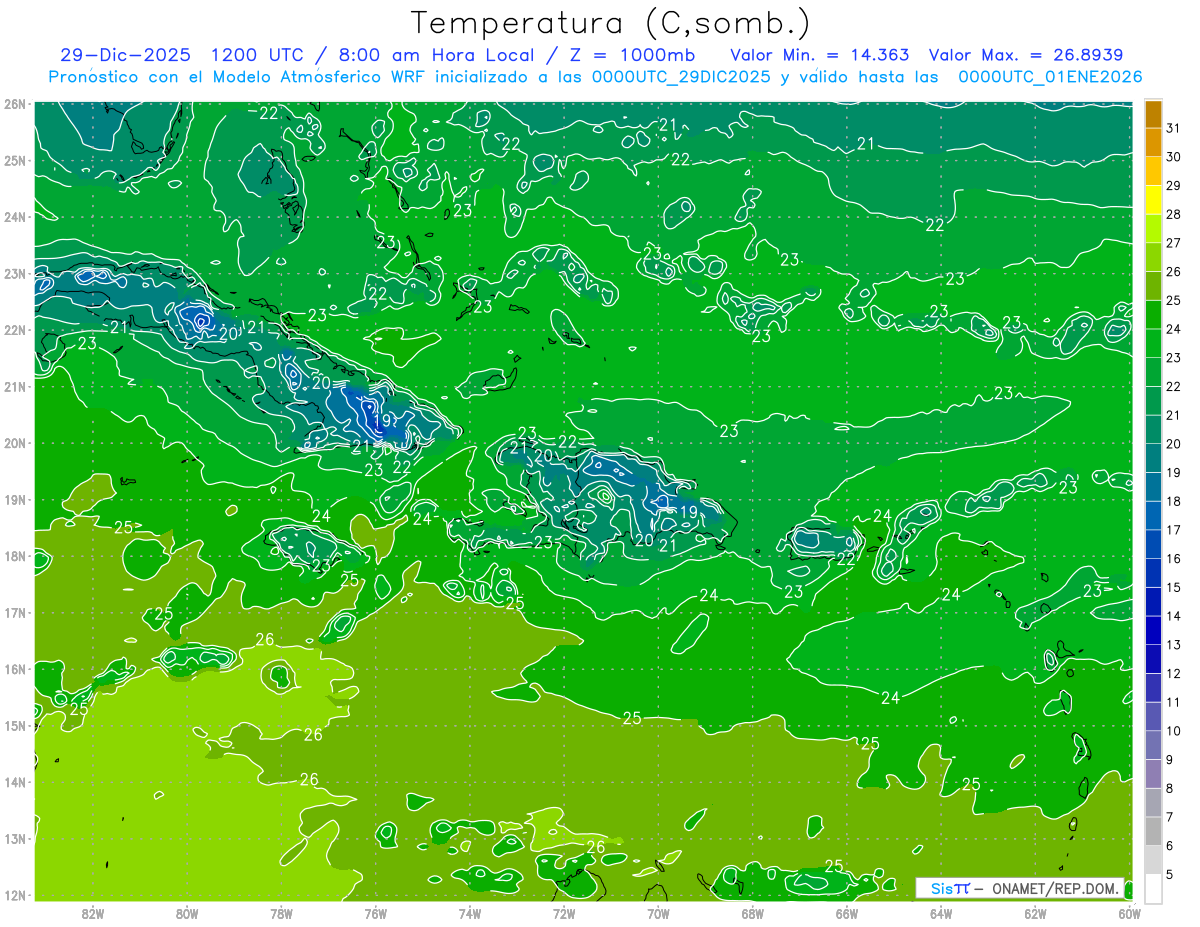Click the "78W" longitude axis label

(281, 913)
